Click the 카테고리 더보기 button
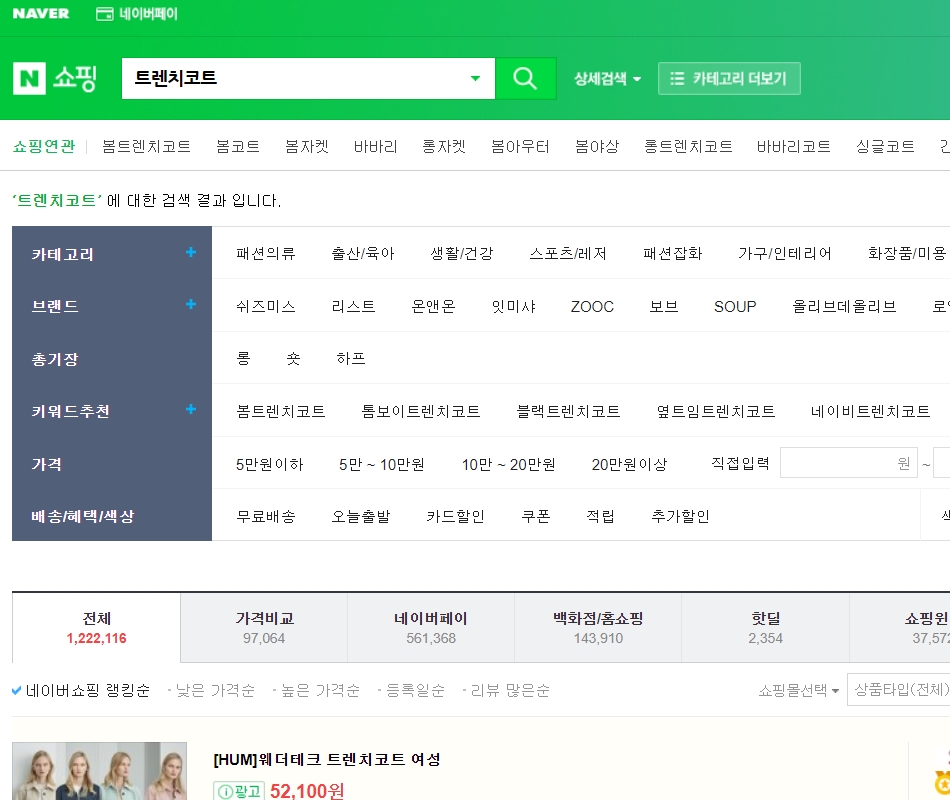The width and height of the screenshot is (950, 800). 729,79
